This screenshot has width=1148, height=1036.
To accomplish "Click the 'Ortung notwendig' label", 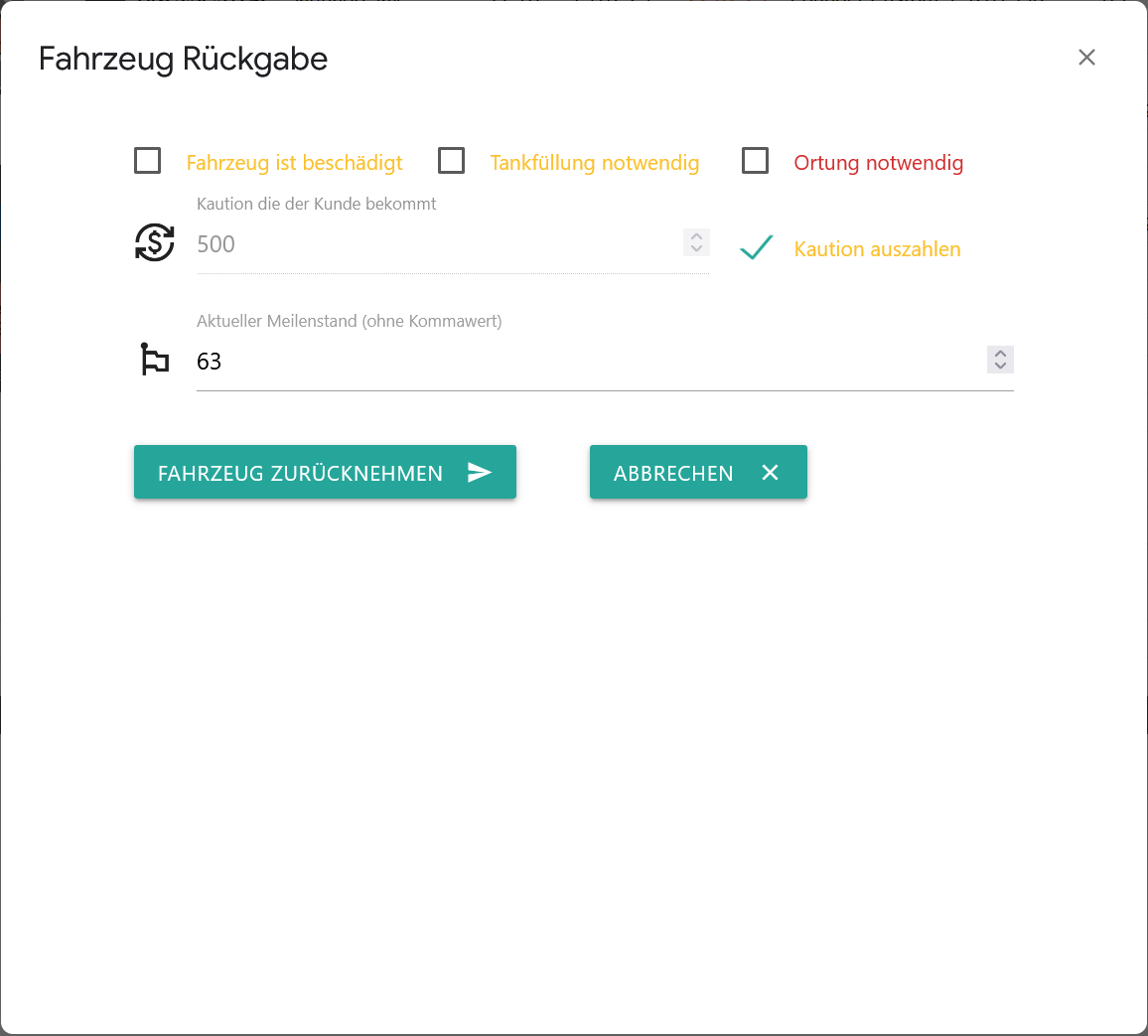I will coord(879,163).
